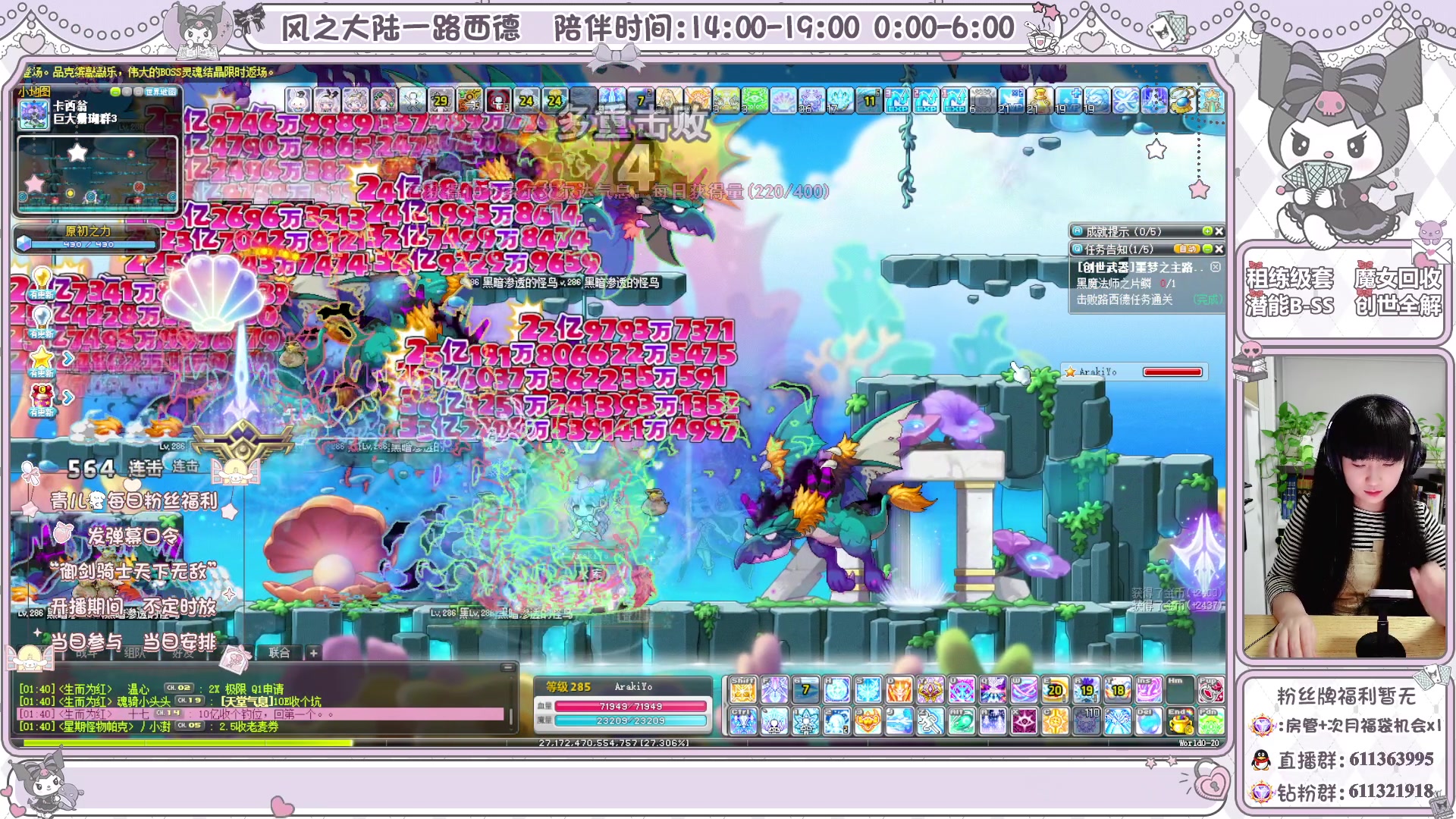This screenshot has height=819, width=1456.
Task: Open the 世界地图 world map button
Action: point(161,92)
